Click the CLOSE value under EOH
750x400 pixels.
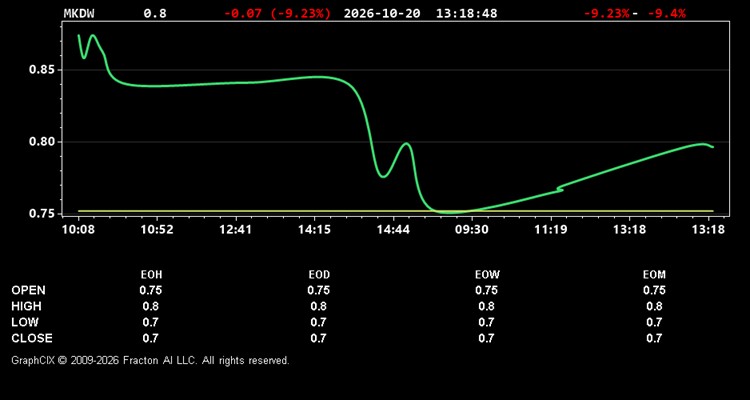pyautogui.click(x=151, y=338)
